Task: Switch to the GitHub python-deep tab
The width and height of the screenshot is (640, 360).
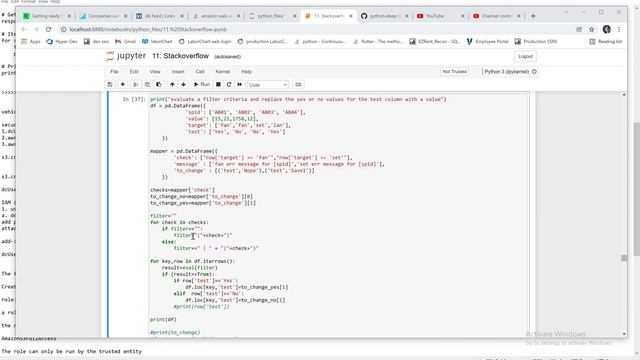Action: click(x=384, y=16)
